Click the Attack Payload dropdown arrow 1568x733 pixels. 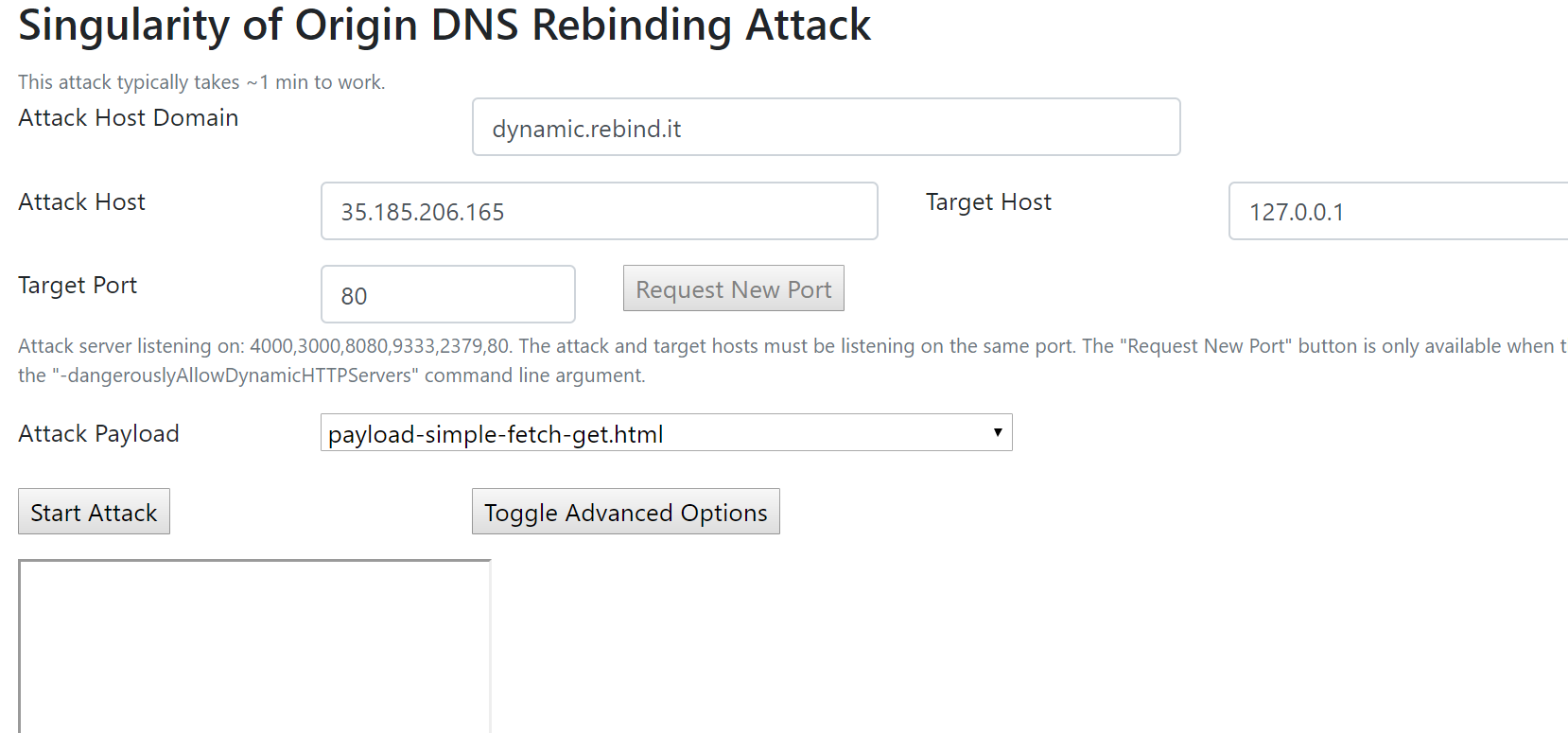(997, 433)
